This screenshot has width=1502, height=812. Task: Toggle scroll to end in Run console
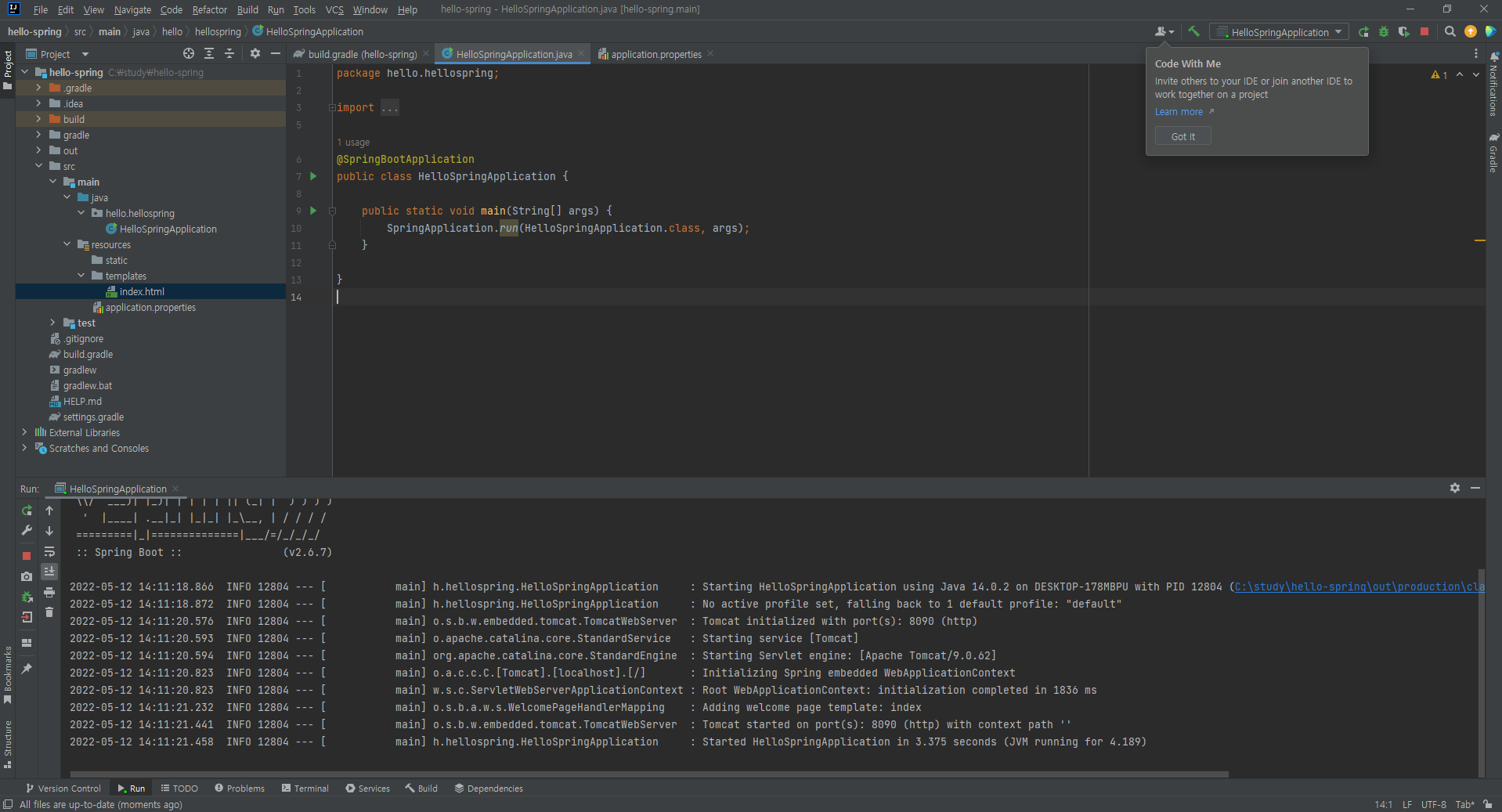click(49, 572)
